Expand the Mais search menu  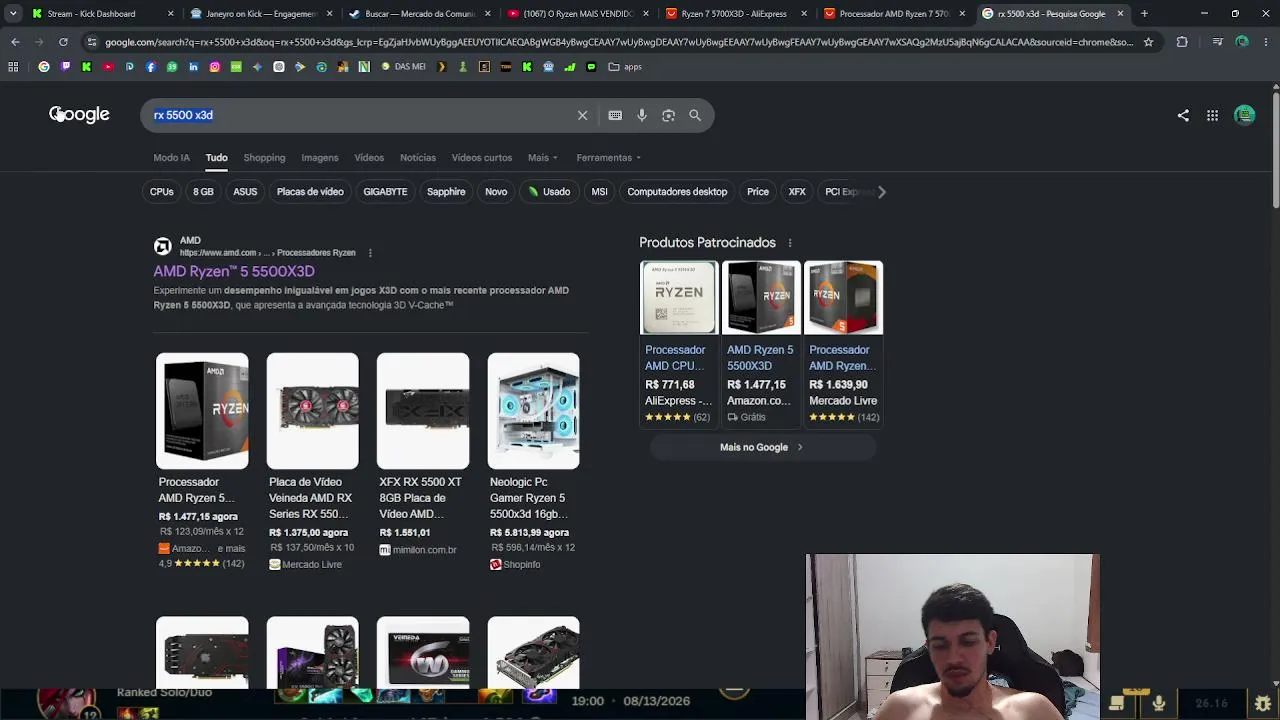(x=543, y=158)
